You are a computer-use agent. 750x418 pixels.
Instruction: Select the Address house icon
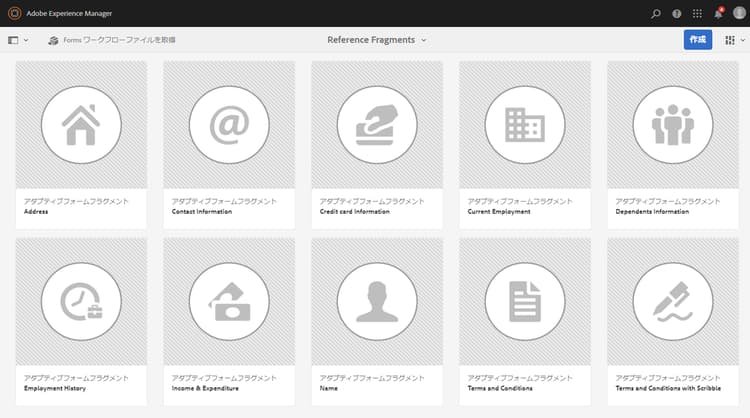(81, 125)
